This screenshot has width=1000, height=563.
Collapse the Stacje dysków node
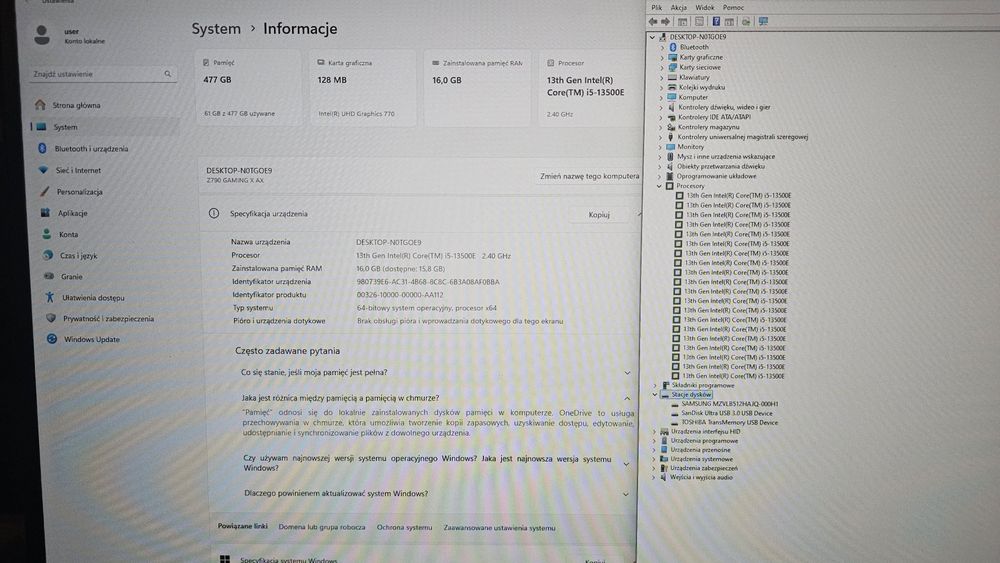[654, 395]
